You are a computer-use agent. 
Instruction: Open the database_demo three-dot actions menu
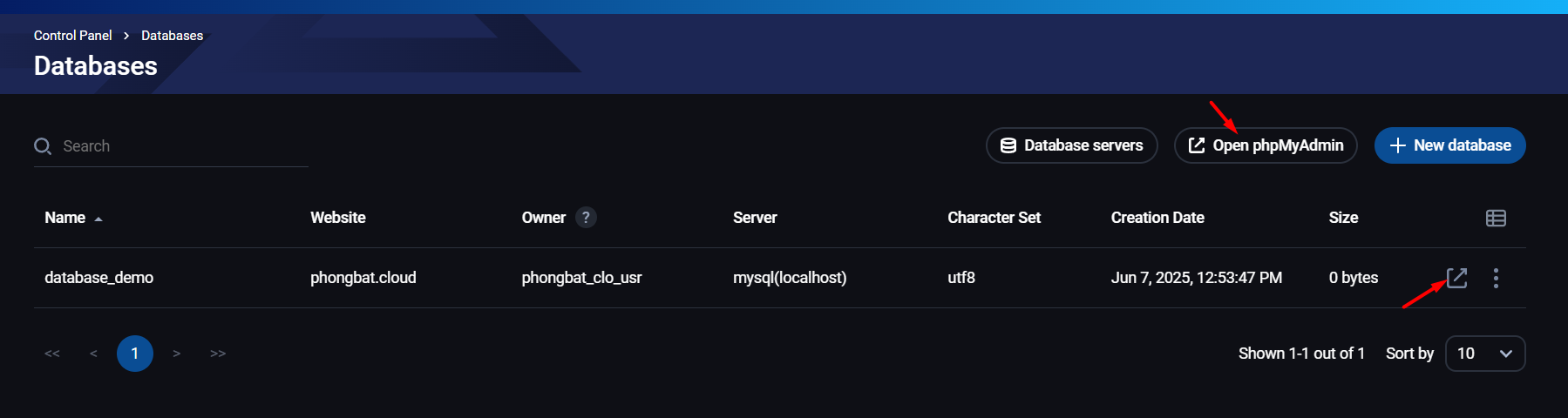click(x=1496, y=278)
